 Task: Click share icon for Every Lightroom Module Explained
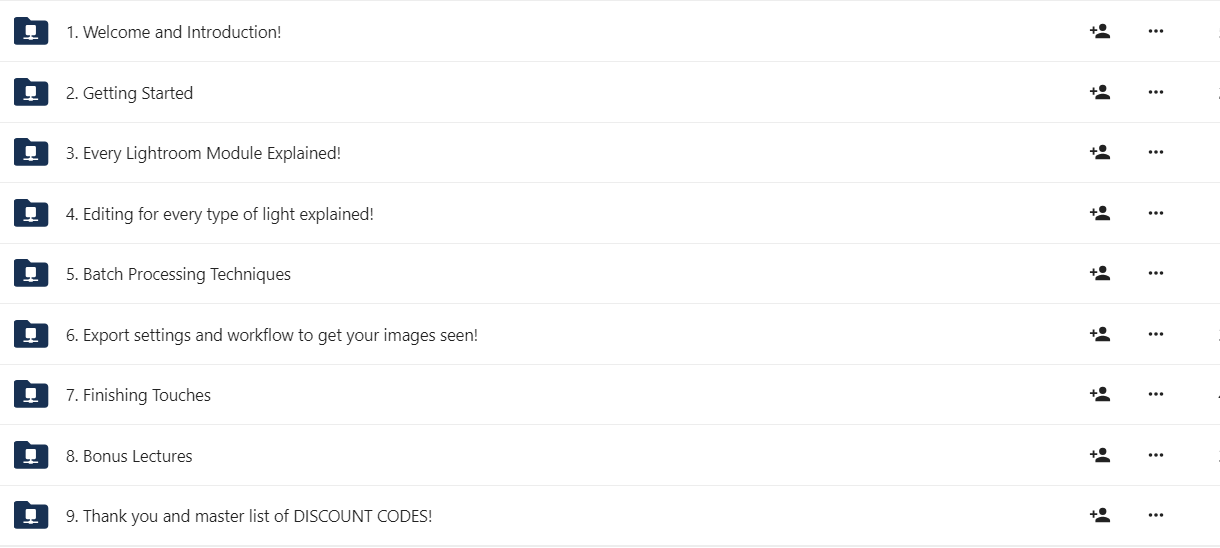click(x=1100, y=152)
